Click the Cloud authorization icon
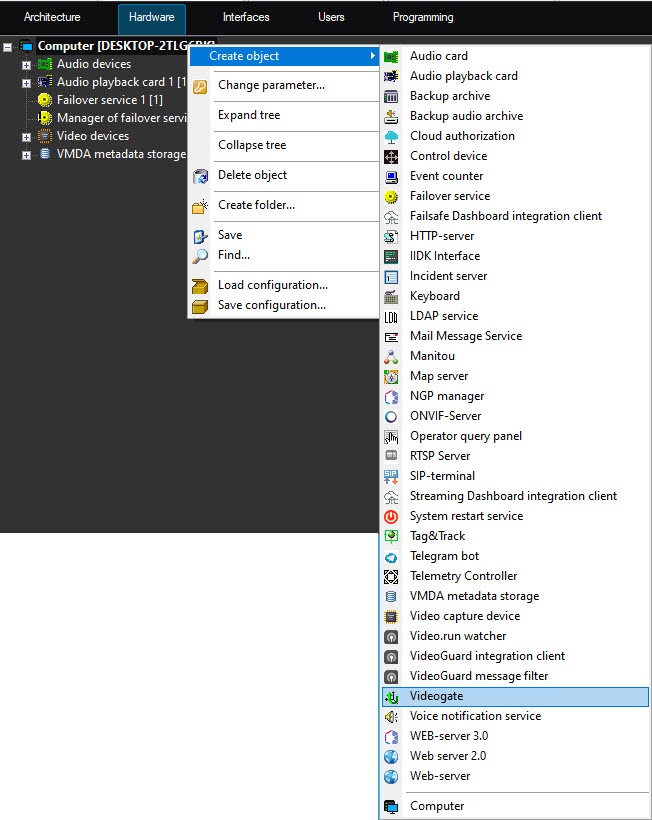This screenshot has width=652, height=820. coord(391,136)
